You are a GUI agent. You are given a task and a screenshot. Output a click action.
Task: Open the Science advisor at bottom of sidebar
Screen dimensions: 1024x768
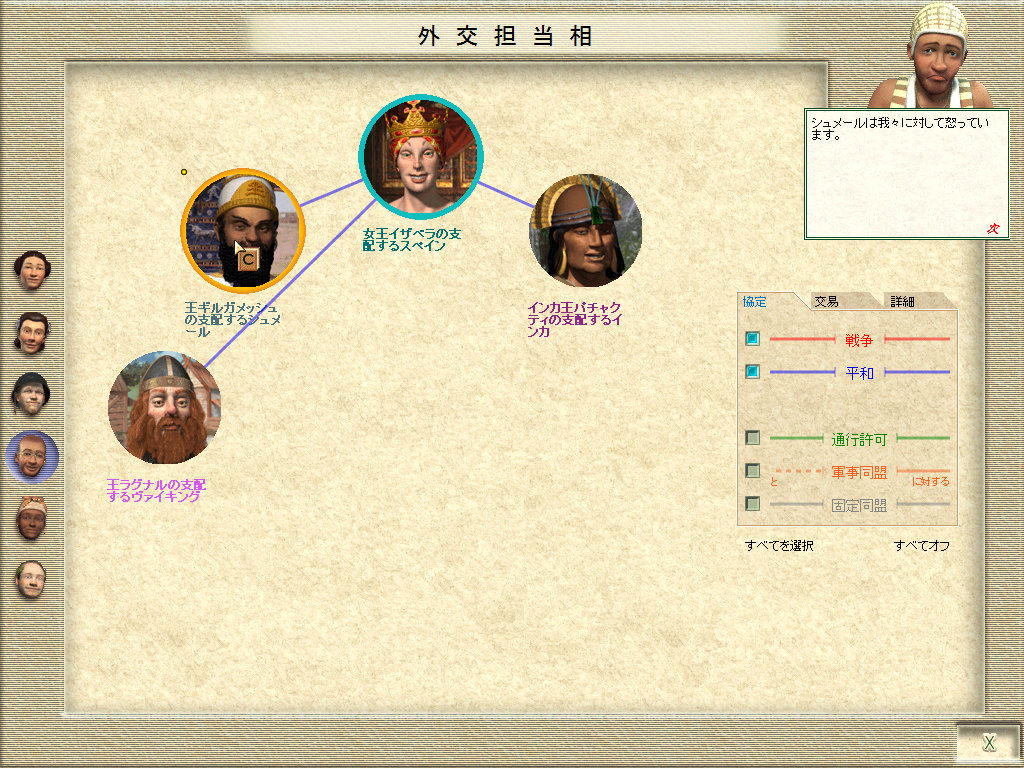click(x=32, y=580)
